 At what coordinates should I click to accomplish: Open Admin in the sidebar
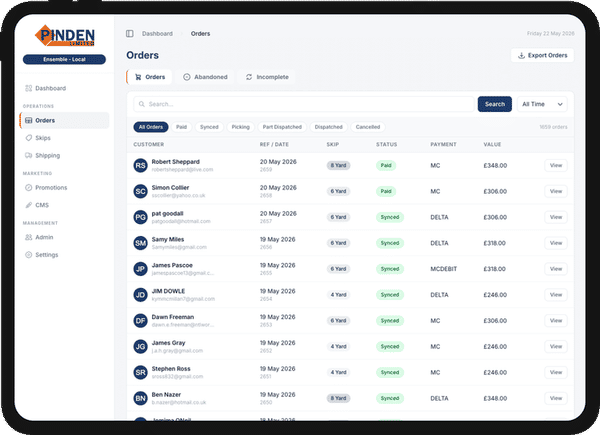pyautogui.click(x=64, y=237)
